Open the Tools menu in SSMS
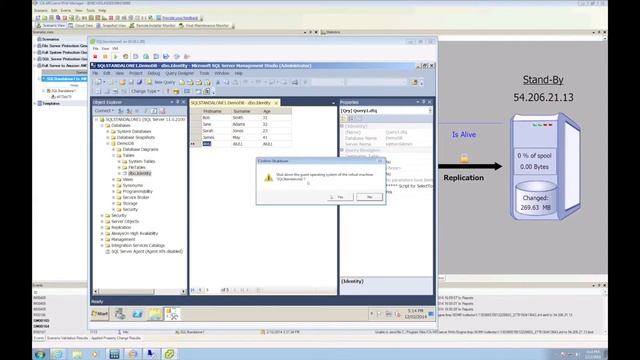Viewport: 640px width, 360px height. click(204, 73)
